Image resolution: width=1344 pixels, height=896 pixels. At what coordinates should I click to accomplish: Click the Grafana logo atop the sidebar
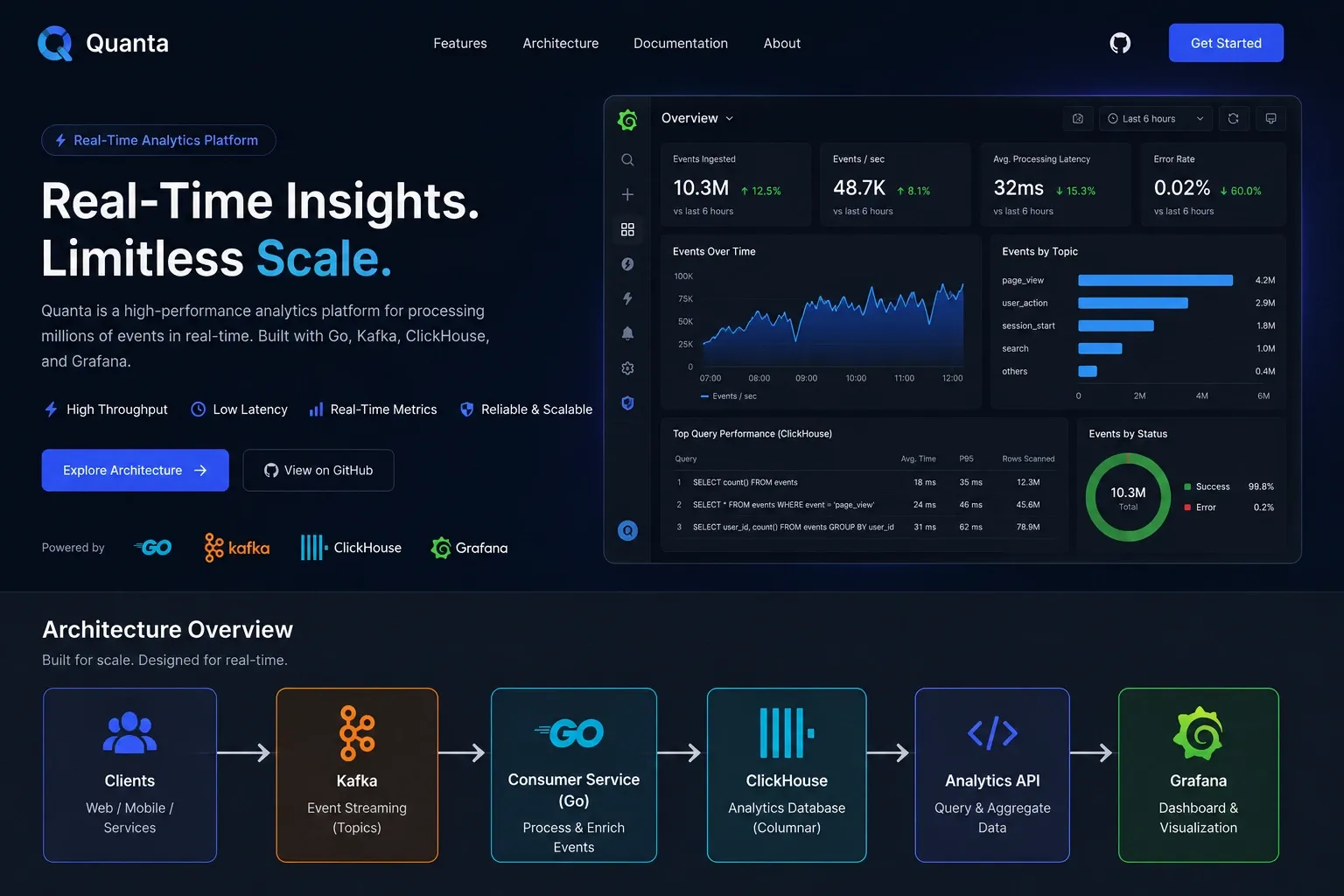tap(627, 120)
